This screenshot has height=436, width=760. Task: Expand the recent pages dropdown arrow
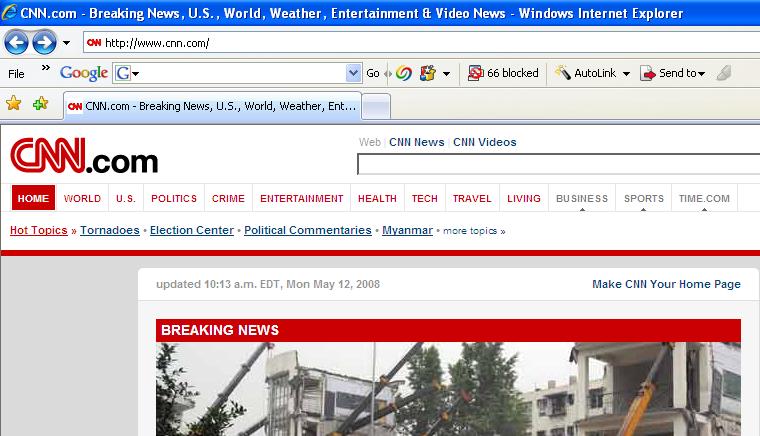point(66,43)
